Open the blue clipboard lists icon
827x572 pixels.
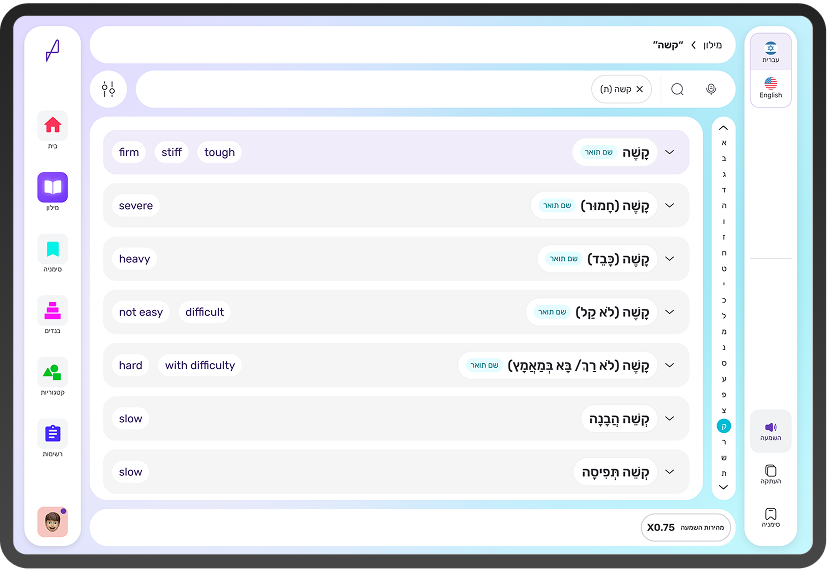pyautogui.click(x=52, y=434)
